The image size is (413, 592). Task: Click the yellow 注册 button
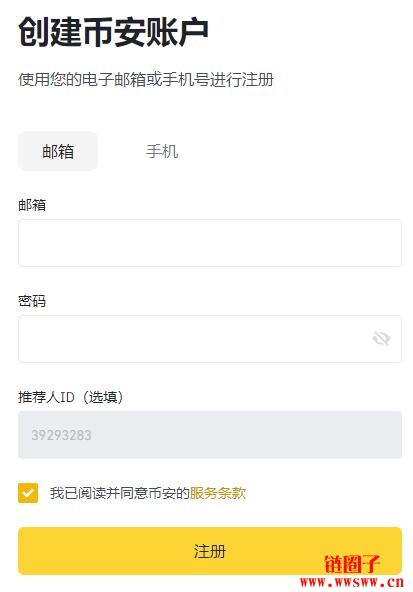[210, 551]
